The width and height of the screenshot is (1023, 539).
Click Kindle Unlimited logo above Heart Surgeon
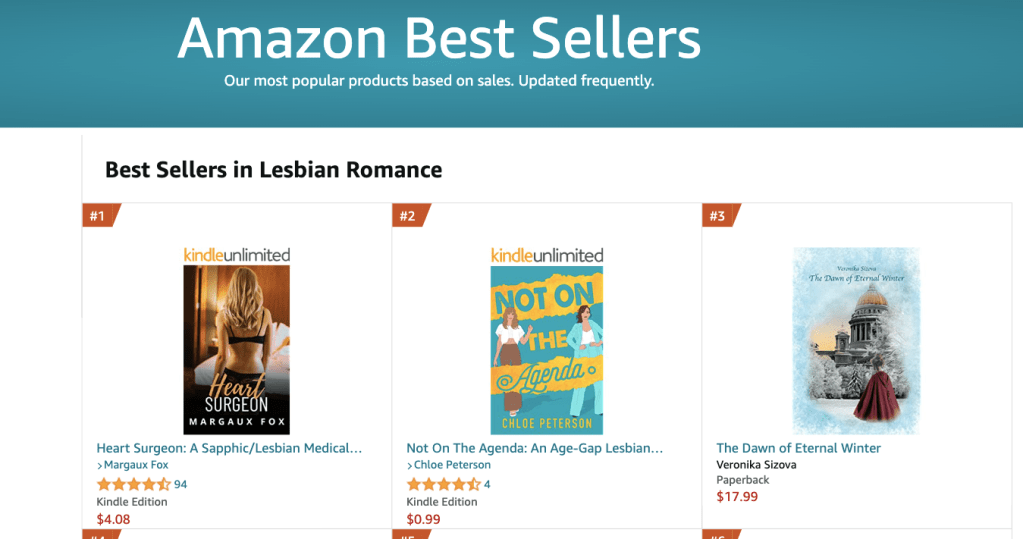(x=237, y=255)
